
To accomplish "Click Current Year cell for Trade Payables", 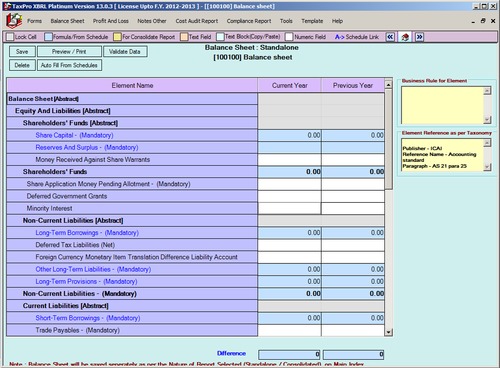I will (x=289, y=330).
